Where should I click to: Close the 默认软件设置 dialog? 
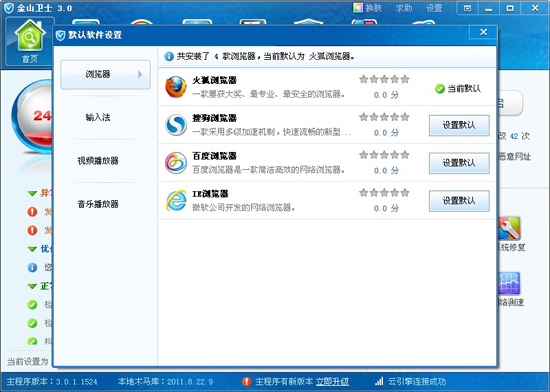483,32
